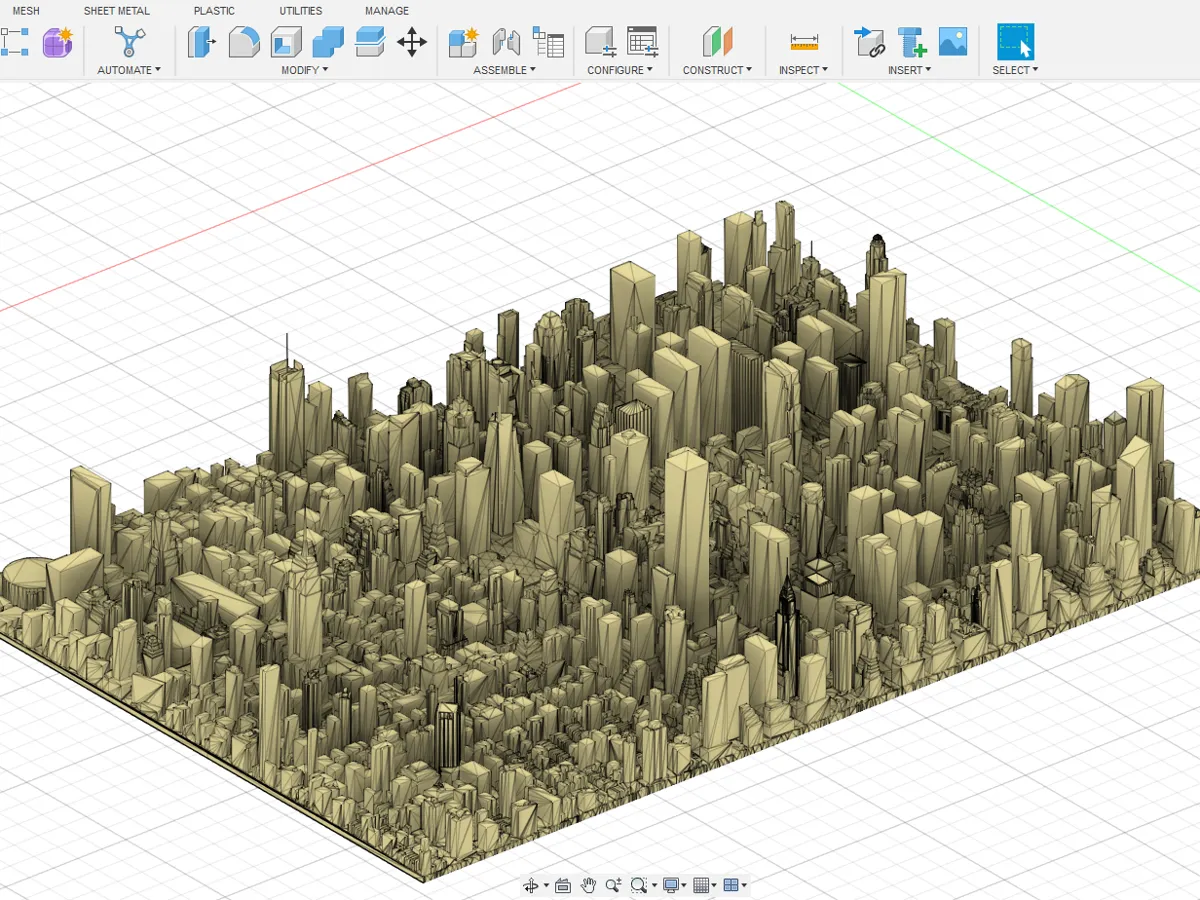Expand the AUTOMATE dropdown
The image size is (1200, 900).
point(129,70)
